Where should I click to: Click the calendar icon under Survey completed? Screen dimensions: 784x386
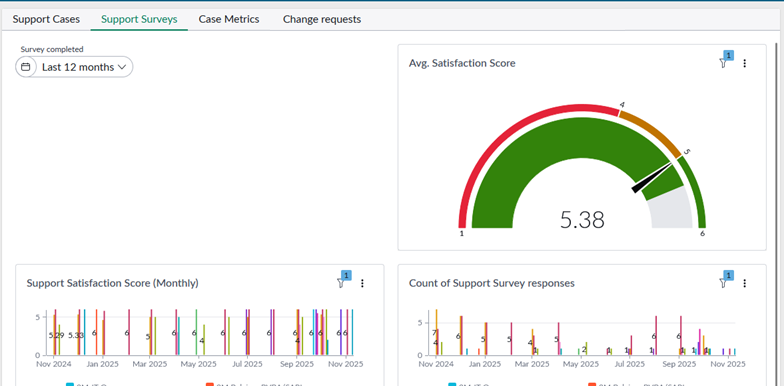coord(26,67)
